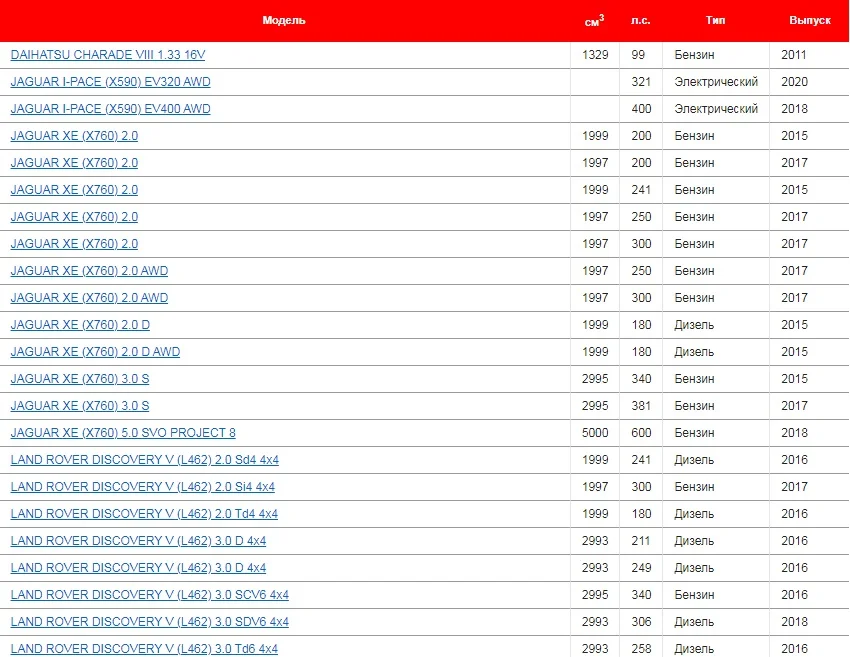The width and height of the screenshot is (850, 657).
Task: Open LAND ROVER DISCOVERY V 3.0 SDV6 4x4 link
Action: pyautogui.click(x=150, y=622)
